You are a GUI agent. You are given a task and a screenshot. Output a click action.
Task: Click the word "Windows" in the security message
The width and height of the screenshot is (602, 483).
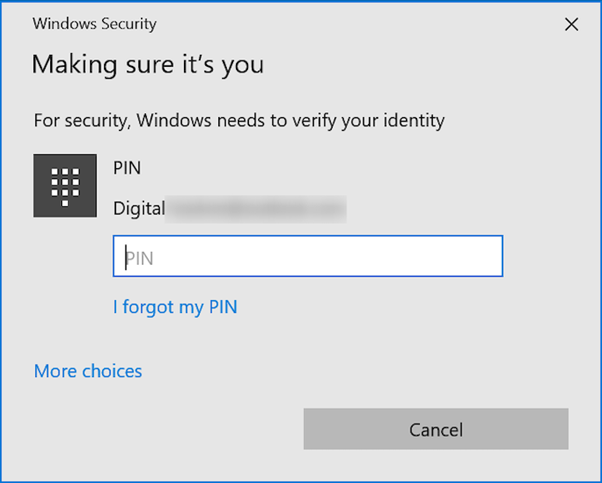pyautogui.click(x=170, y=121)
